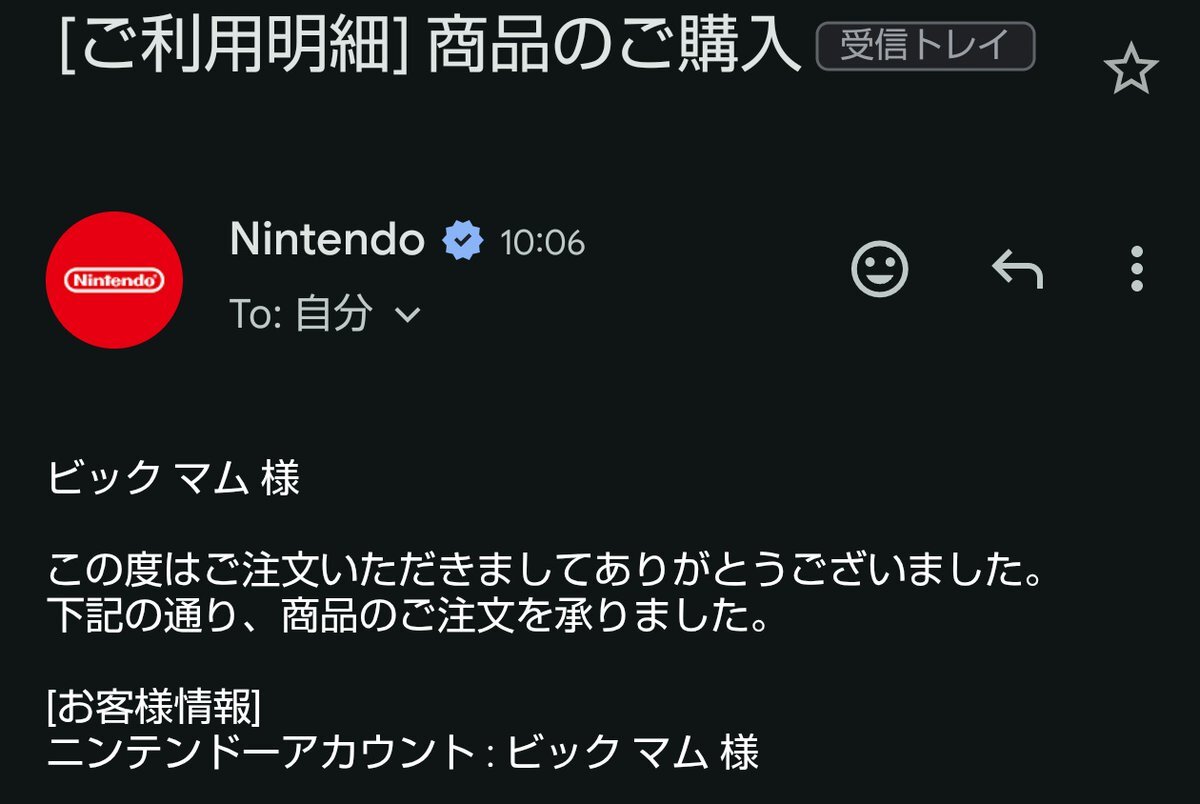The height and width of the screenshot is (804, 1200).
Task: Reply using the curved arrow icon
Action: (x=1017, y=269)
